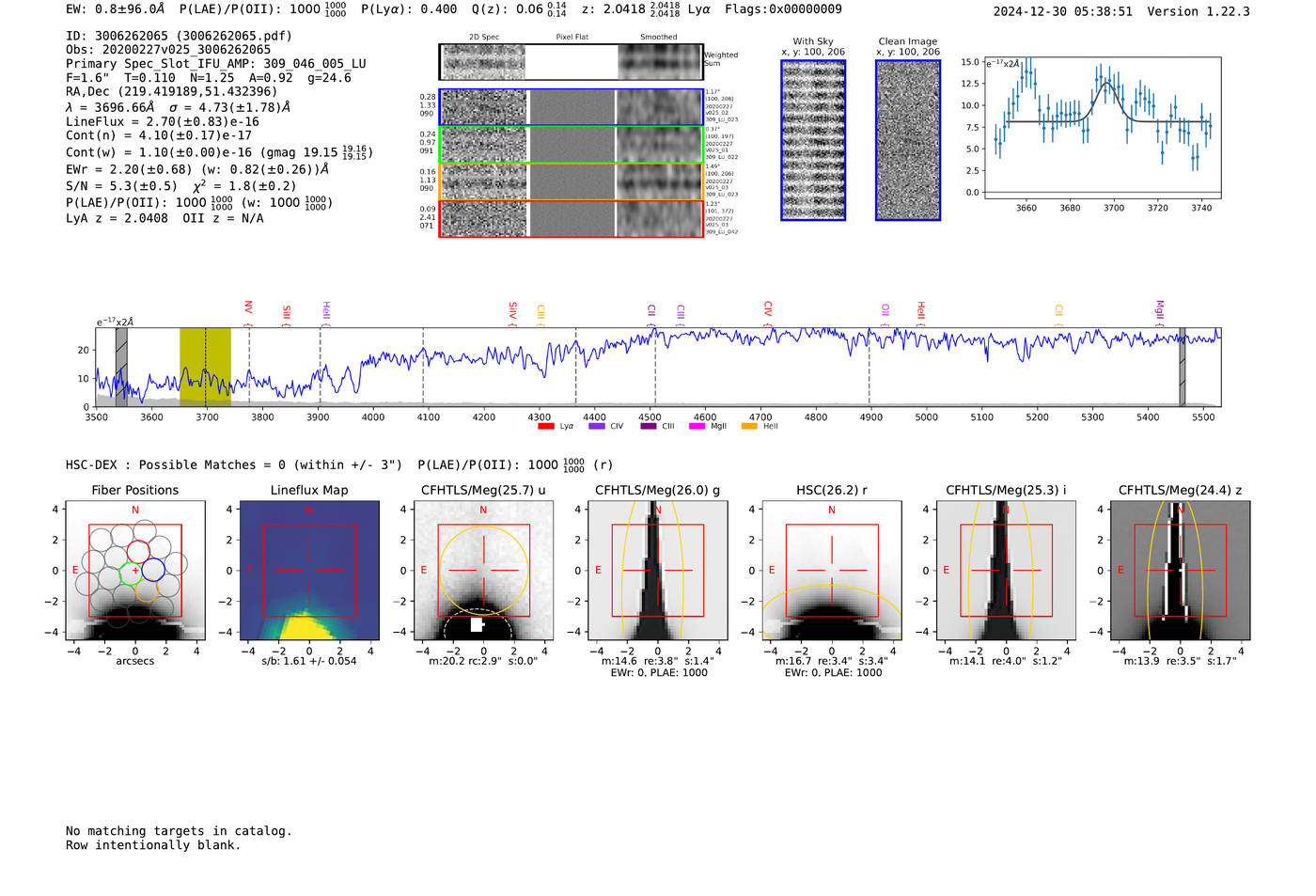Click the red HeII marker near 5000 Å
The width and height of the screenshot is (1316, 896).
921,313
